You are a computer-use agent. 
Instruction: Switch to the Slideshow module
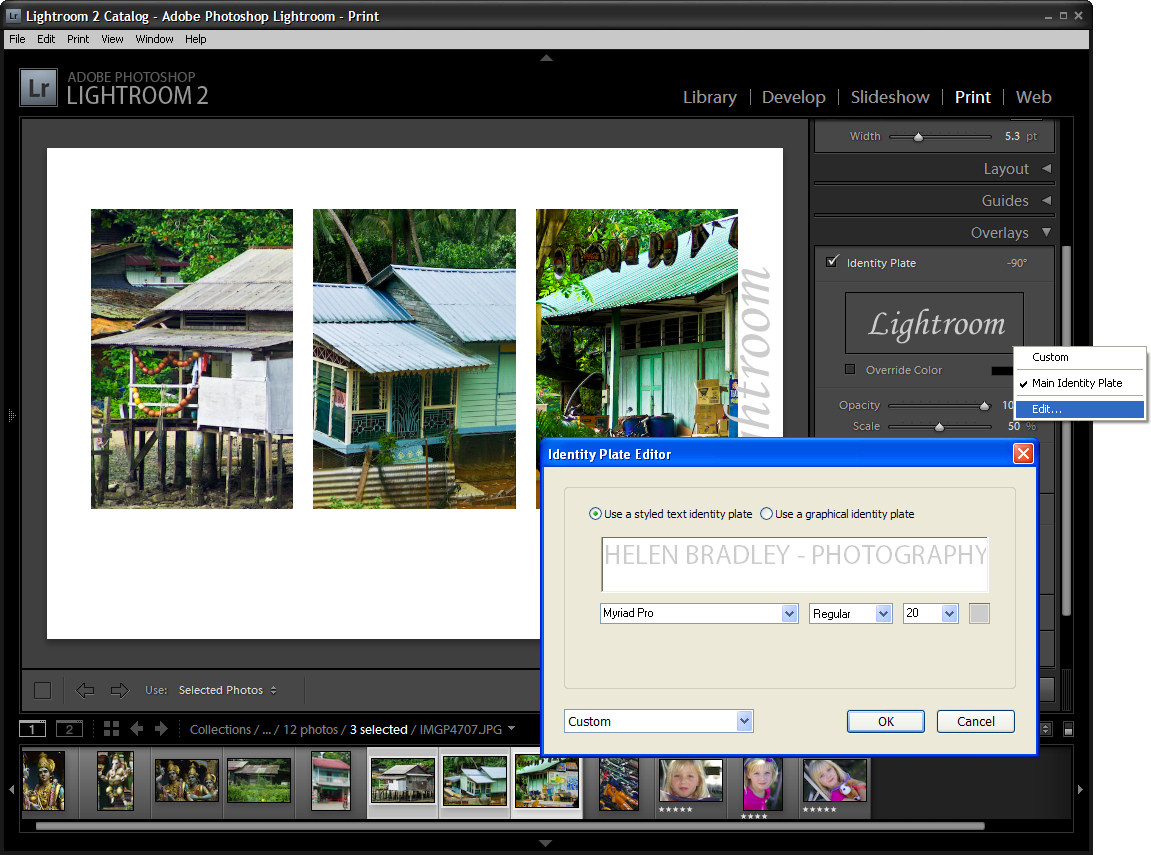pos(890,97)
